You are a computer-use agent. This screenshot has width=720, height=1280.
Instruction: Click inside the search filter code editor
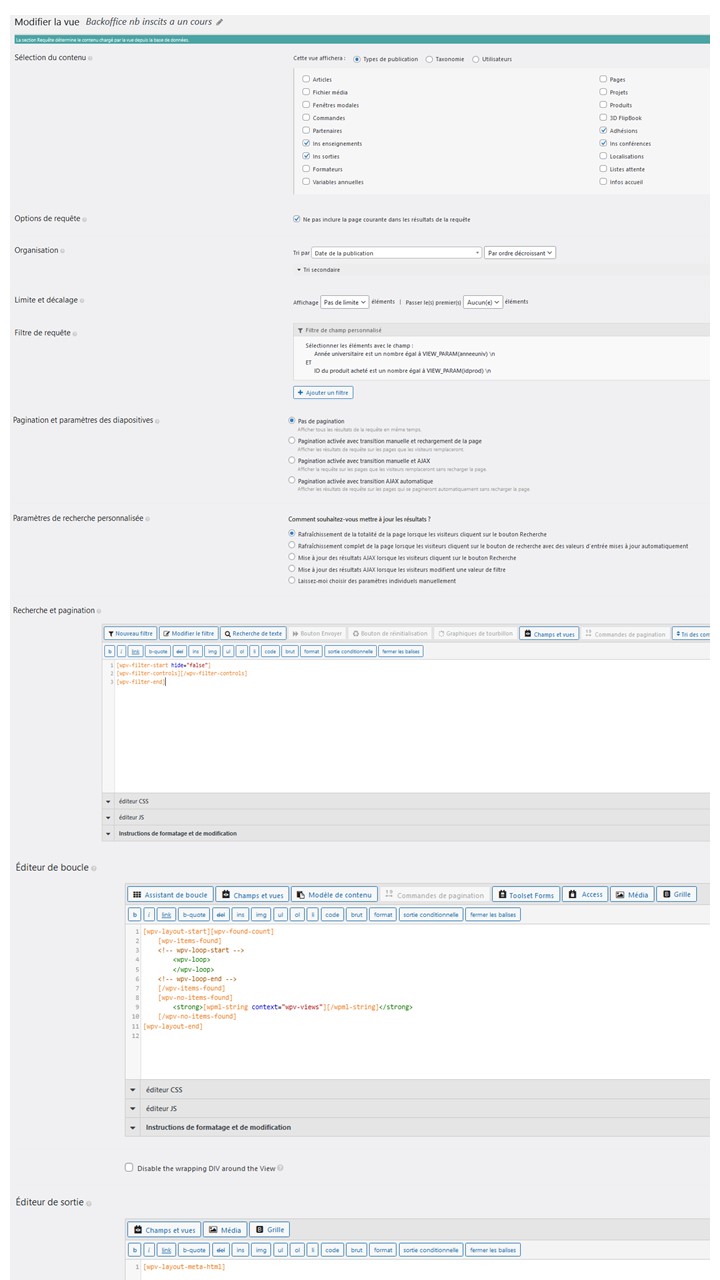(412, 725)
